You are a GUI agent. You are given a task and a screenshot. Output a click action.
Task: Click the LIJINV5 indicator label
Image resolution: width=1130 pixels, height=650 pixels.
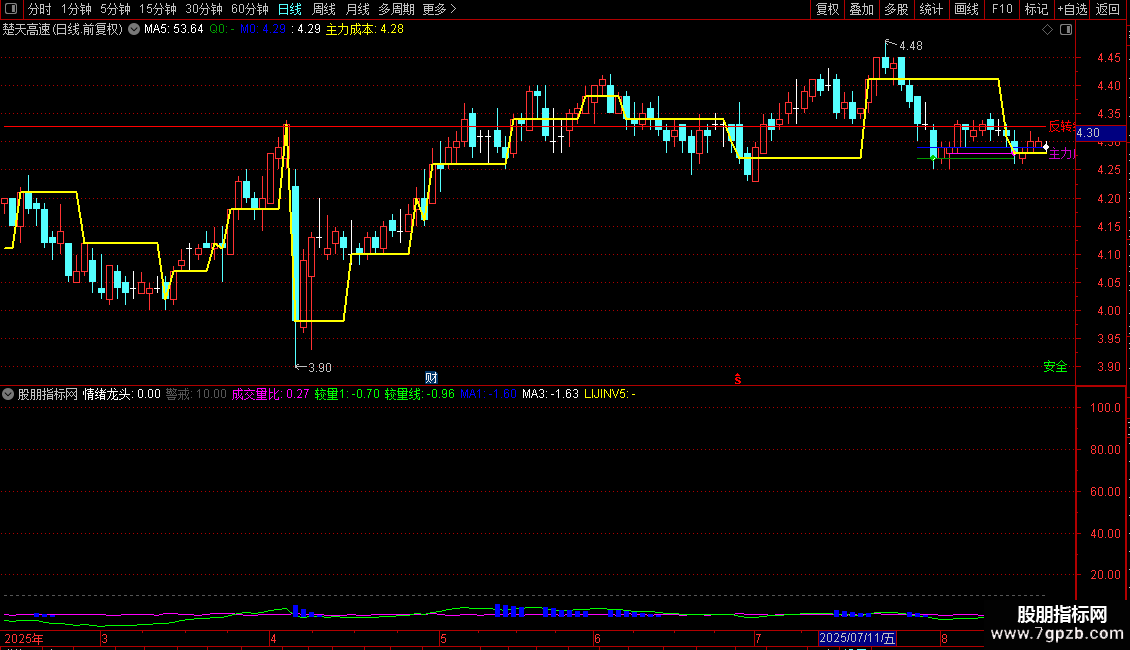[x=610, y=394]
